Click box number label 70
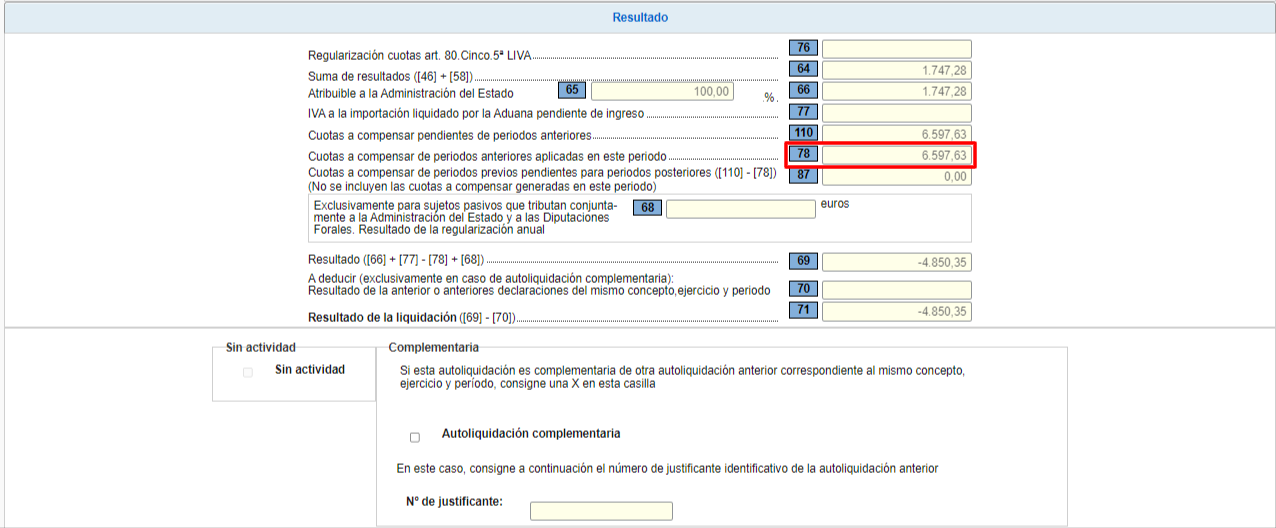The height and width of the screenshot is (528, 1276). [803, 289]
